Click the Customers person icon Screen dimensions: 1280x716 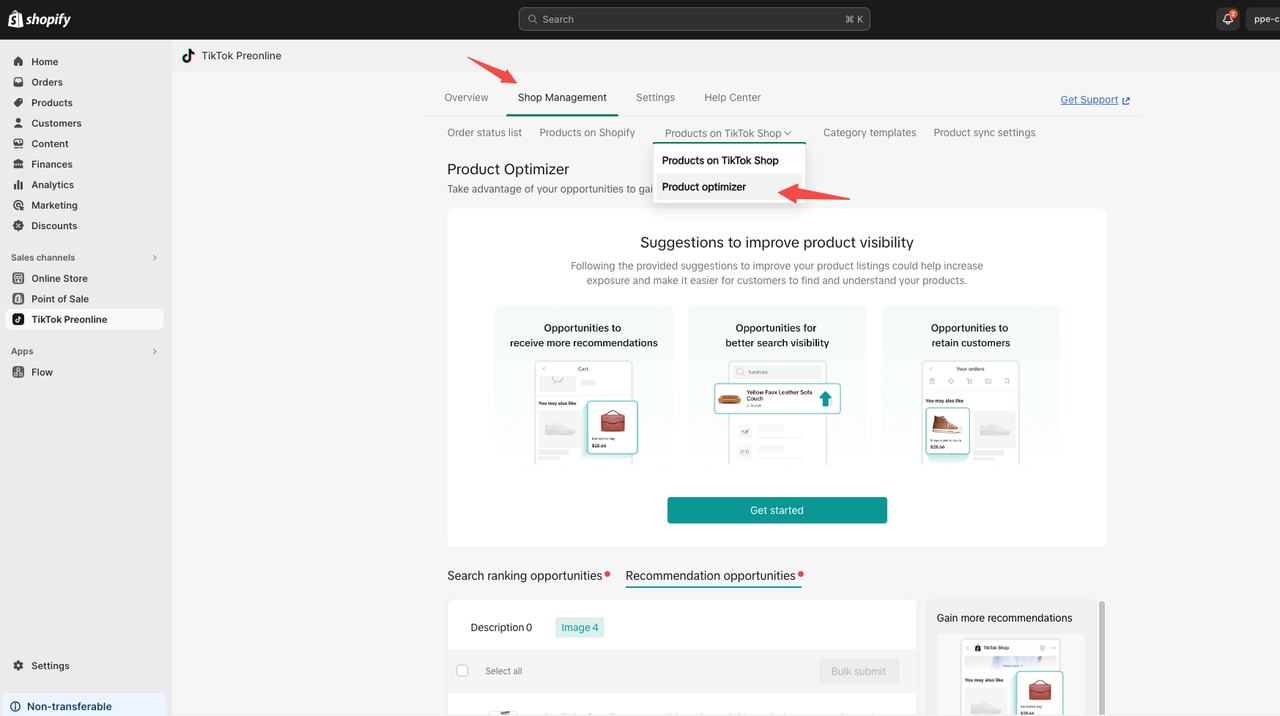(18, 123)
